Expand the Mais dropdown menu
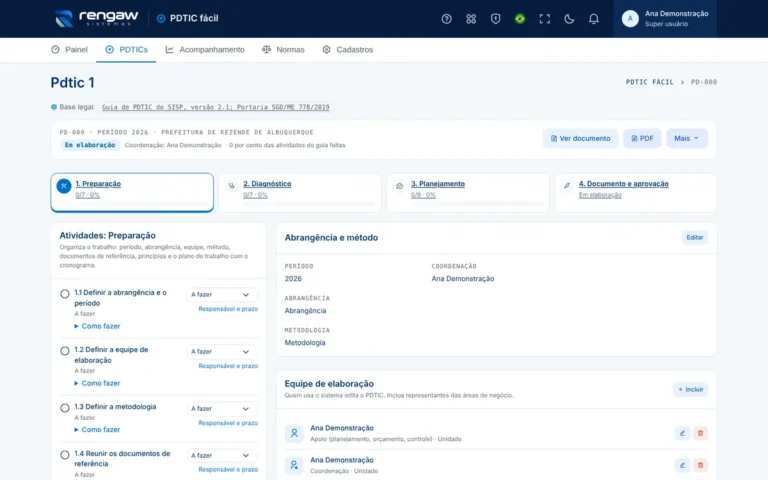 tap(687, 139)
